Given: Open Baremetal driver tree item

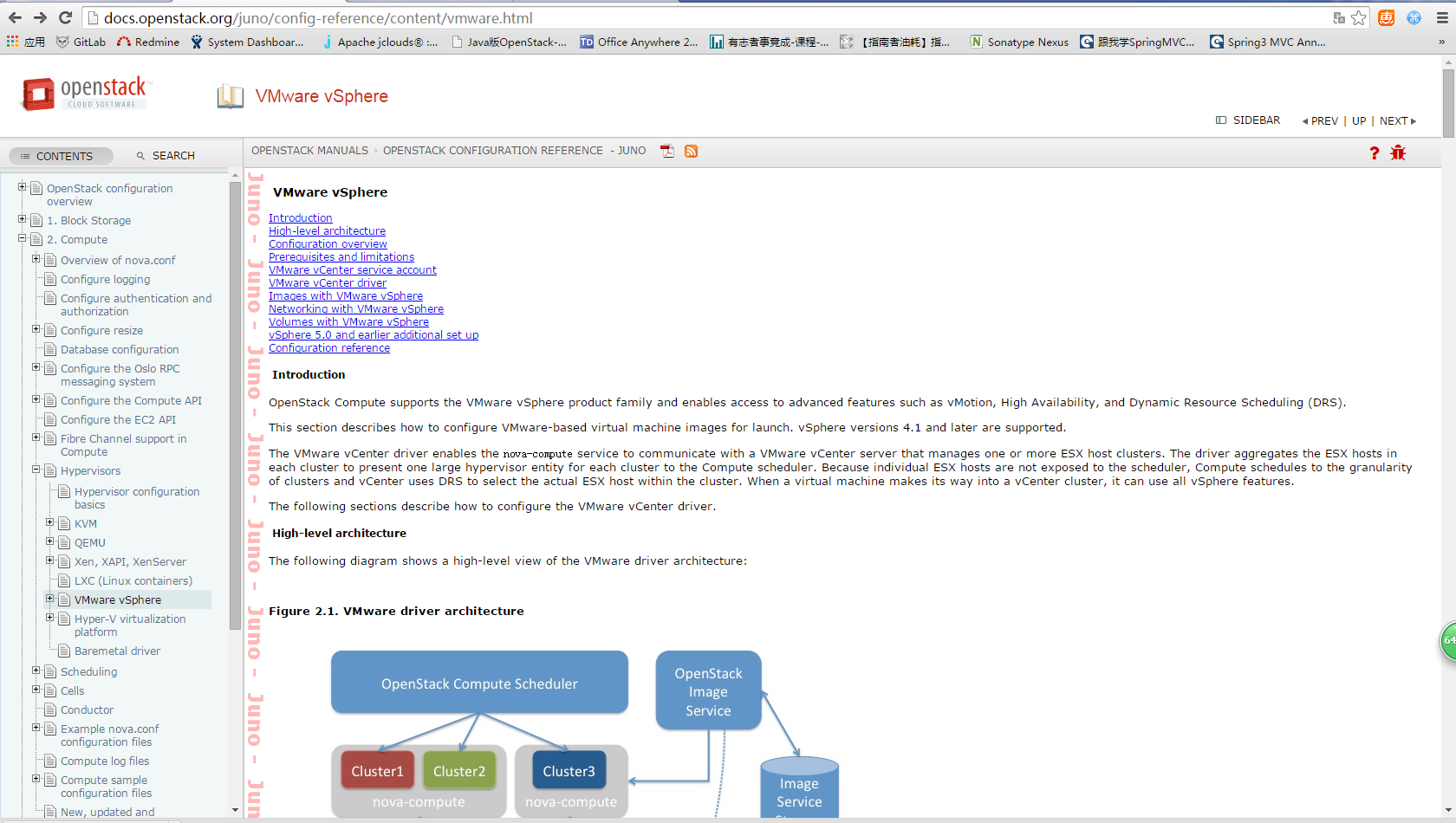Looking at the screenshot, I should [x=117, y=651].
